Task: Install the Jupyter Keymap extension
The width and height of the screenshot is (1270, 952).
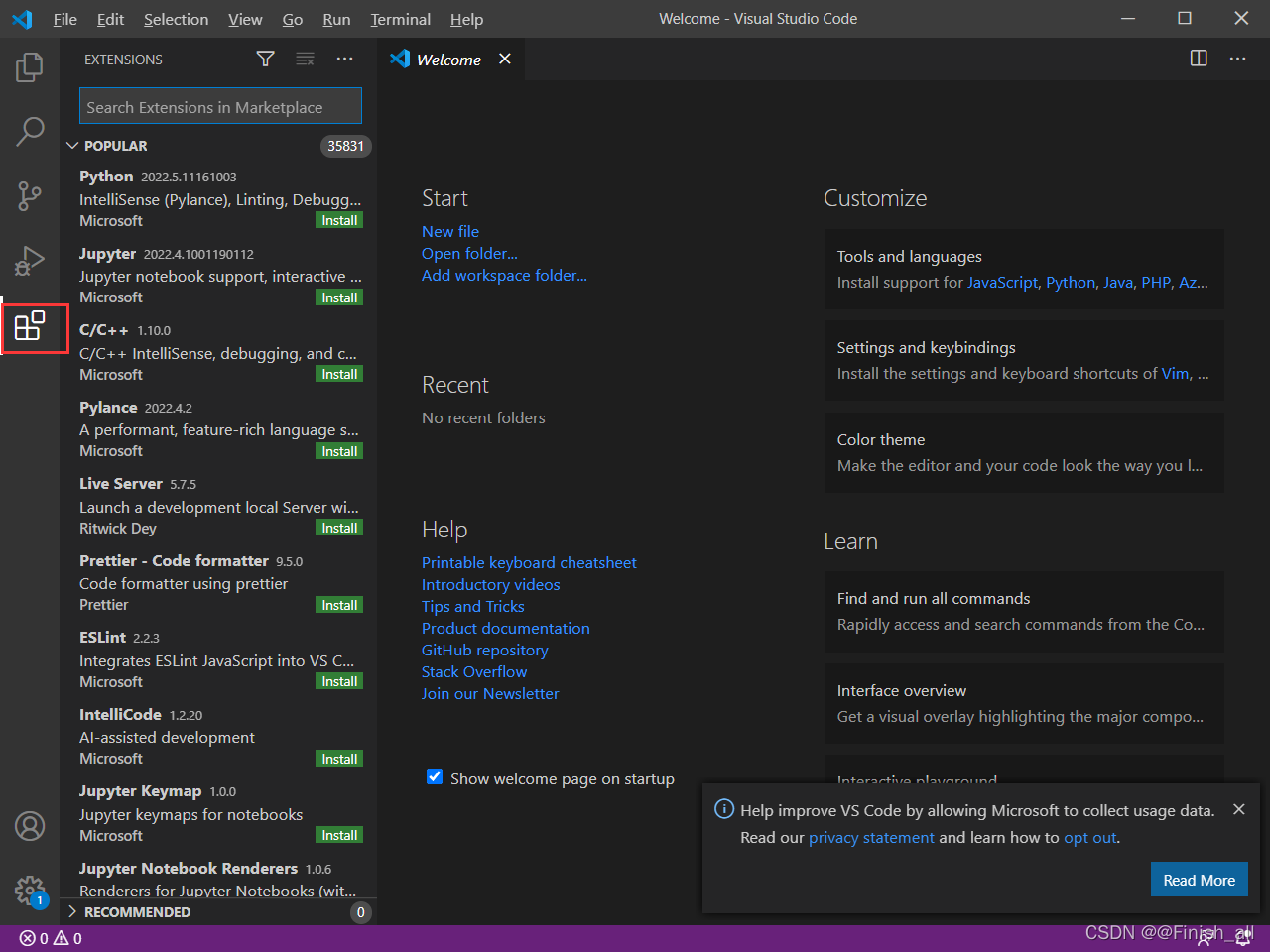Action: pyautogui.click(x=339, y=835)
